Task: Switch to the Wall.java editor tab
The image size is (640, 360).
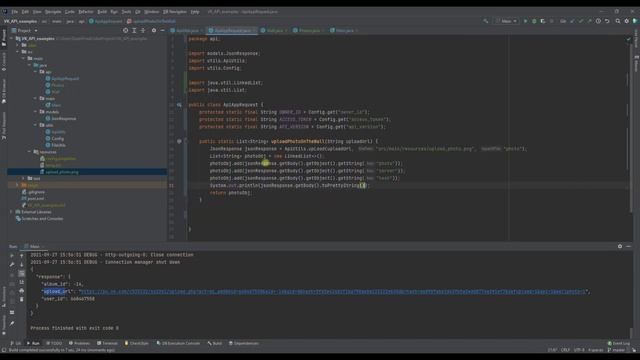Action: (274, 31)
